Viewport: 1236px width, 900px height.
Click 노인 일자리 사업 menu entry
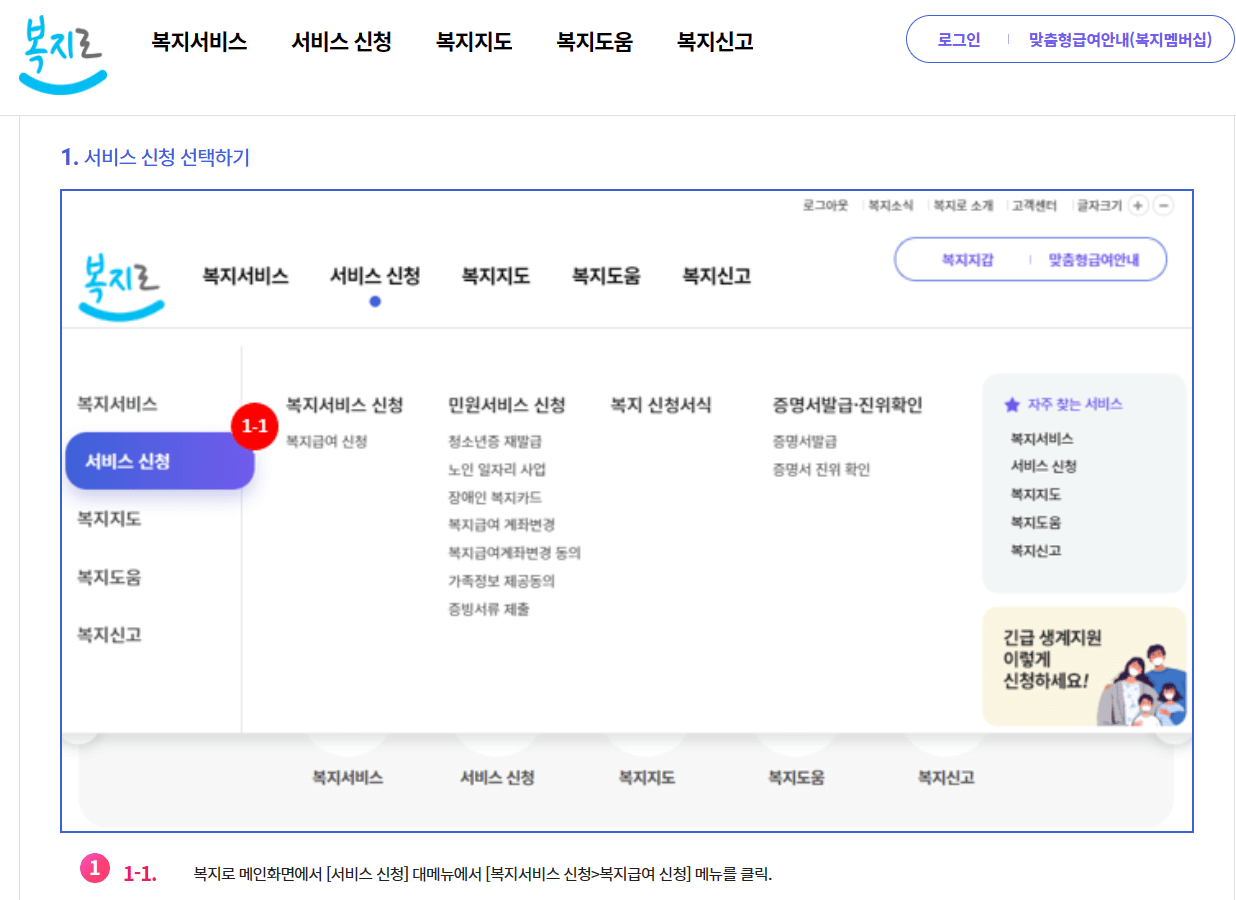[x=497, y=469]
